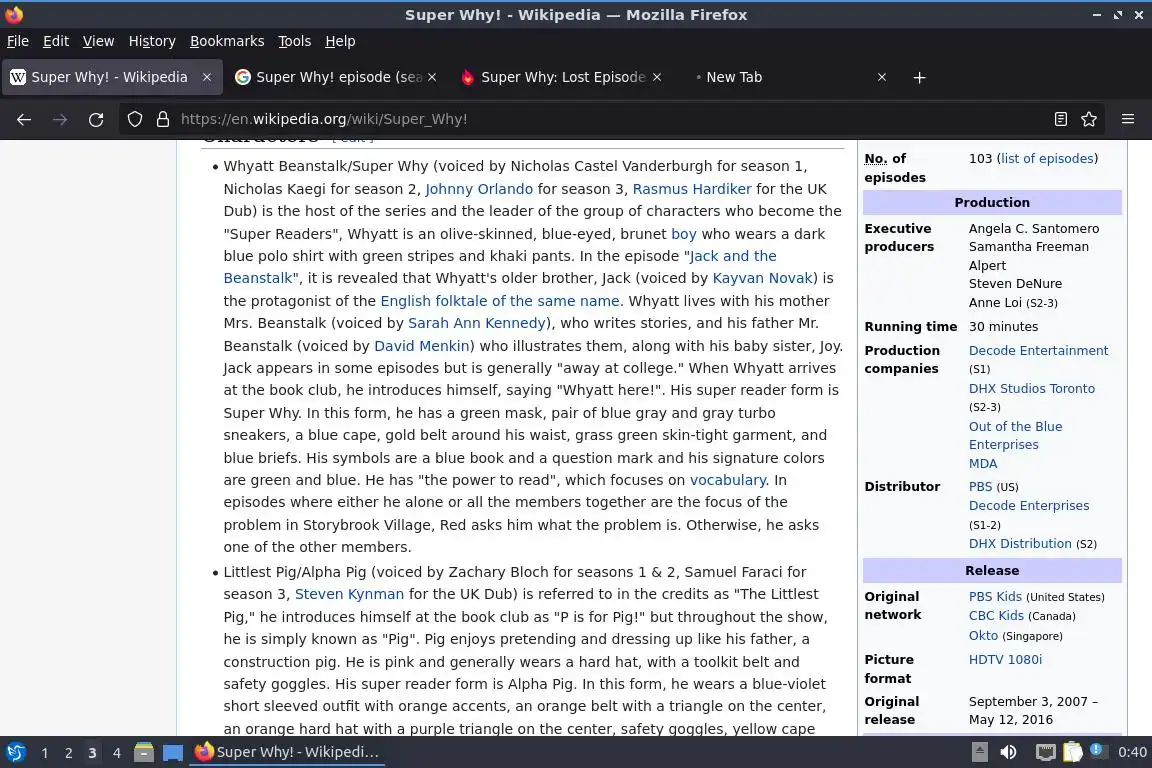
Task: Open the File menu
Action: pos(18,41)
